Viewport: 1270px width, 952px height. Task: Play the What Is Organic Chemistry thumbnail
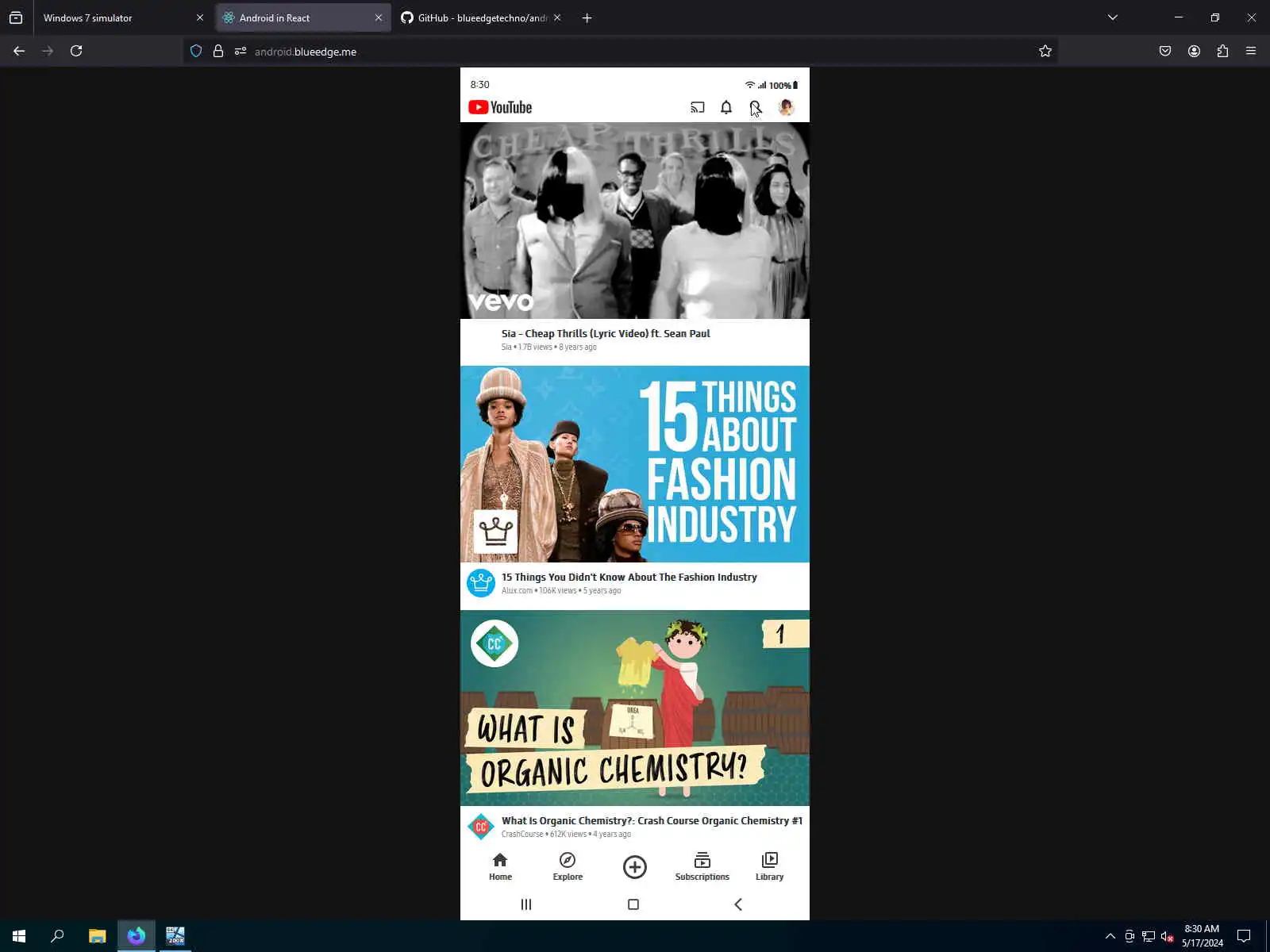635,708
